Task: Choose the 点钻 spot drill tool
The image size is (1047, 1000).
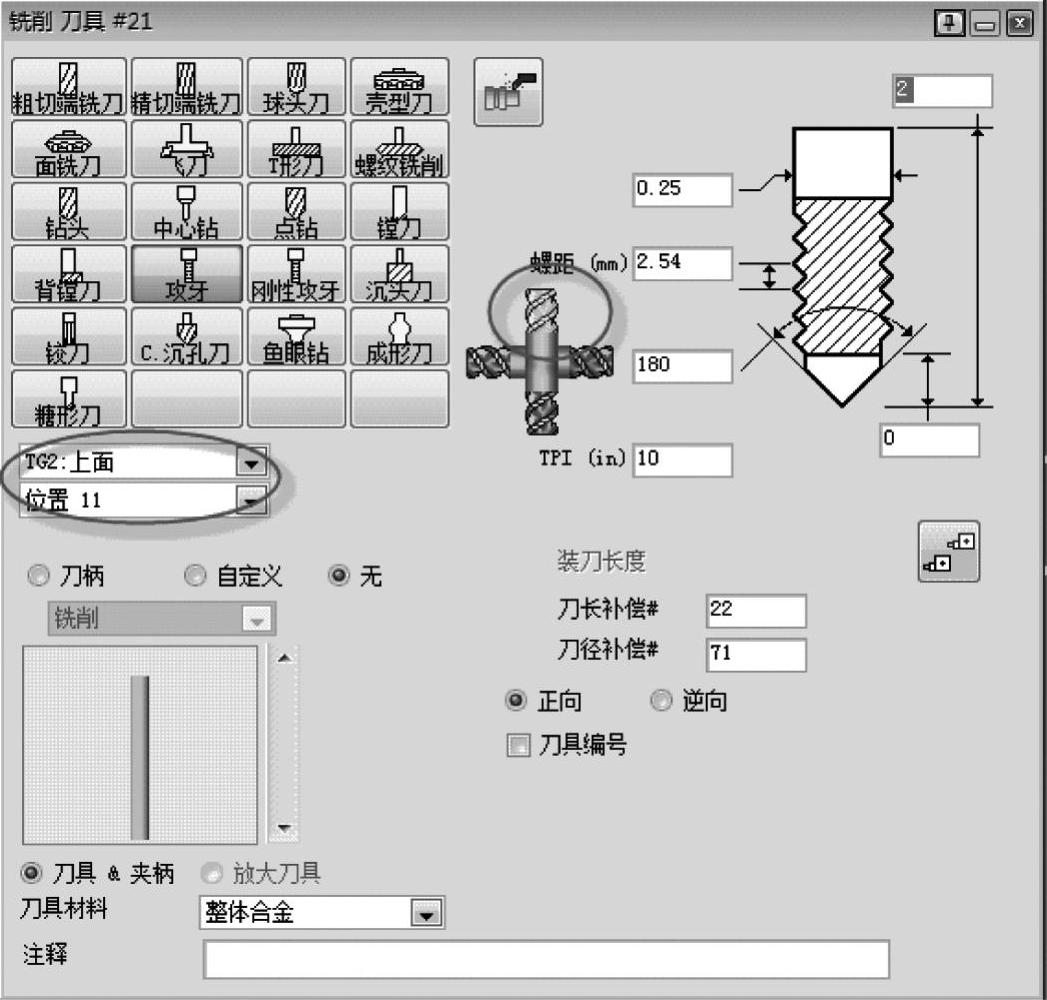Action: pos(296,212)
